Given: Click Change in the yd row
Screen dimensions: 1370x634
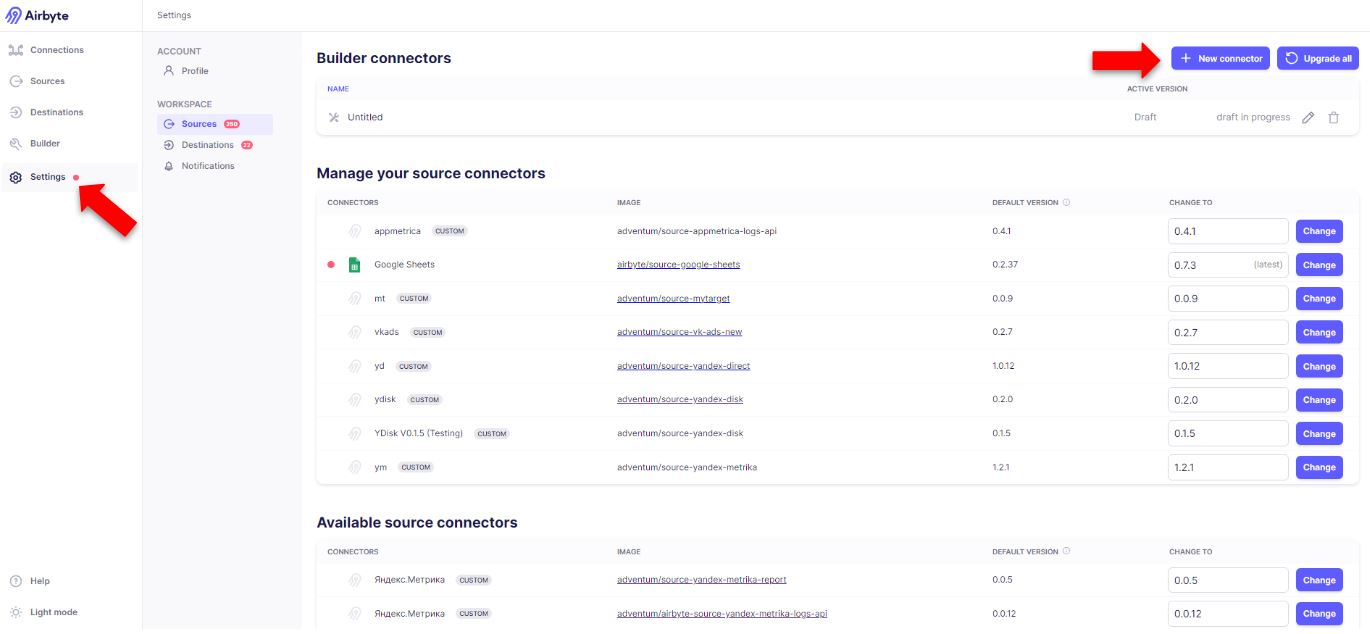Looking at the screenshot, I should [x=1319, y=366].
